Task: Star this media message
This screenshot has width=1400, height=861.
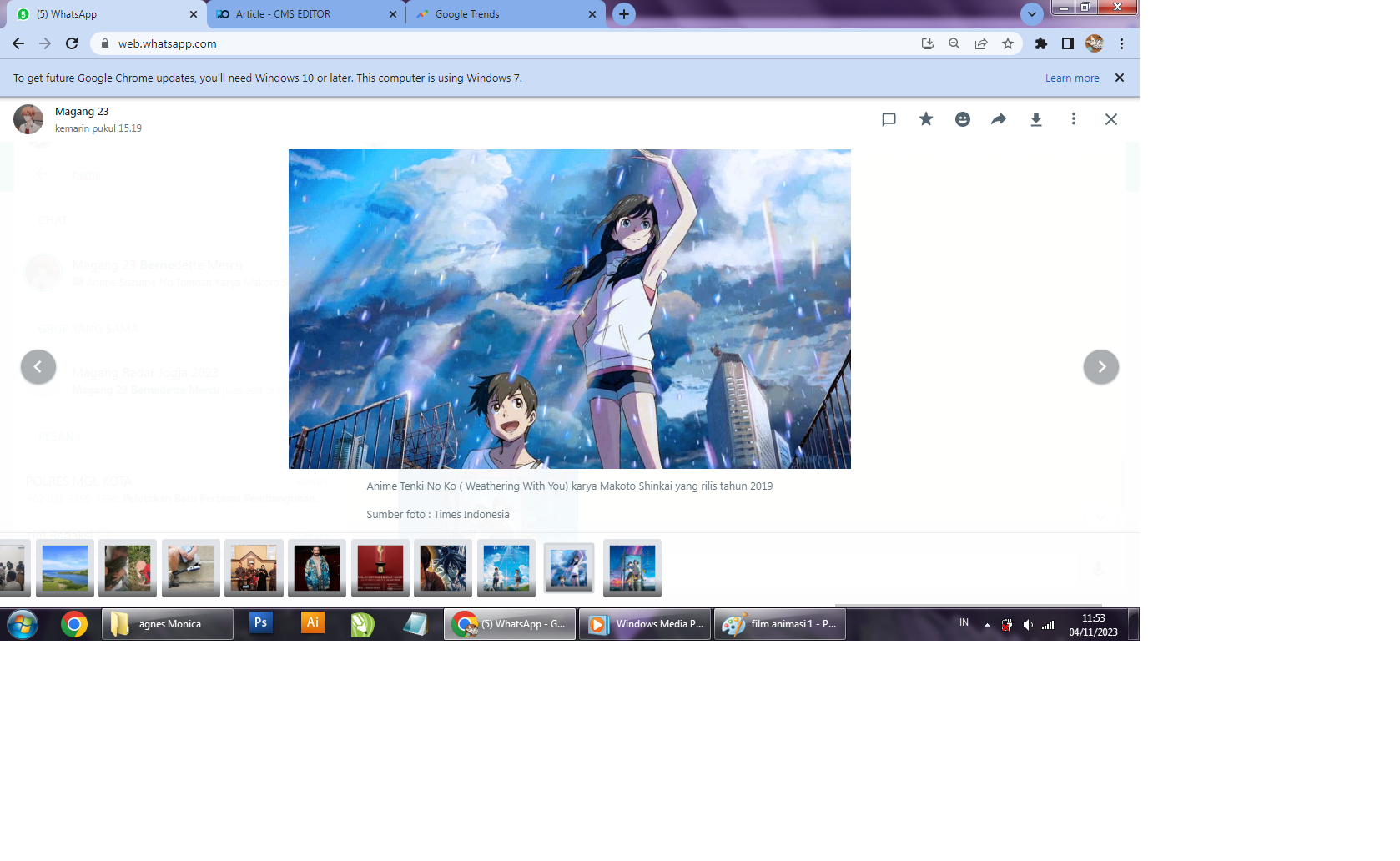Action: (x=926, y=119)
